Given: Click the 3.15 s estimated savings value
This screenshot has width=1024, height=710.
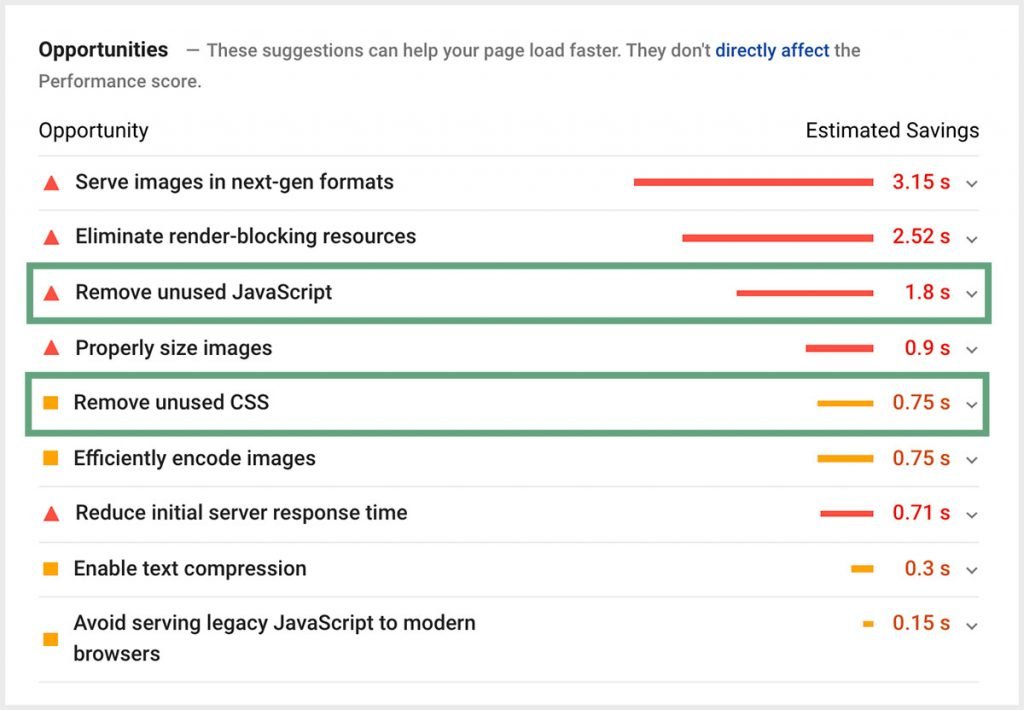Looking at the screenshot, I should coord(917,182).
